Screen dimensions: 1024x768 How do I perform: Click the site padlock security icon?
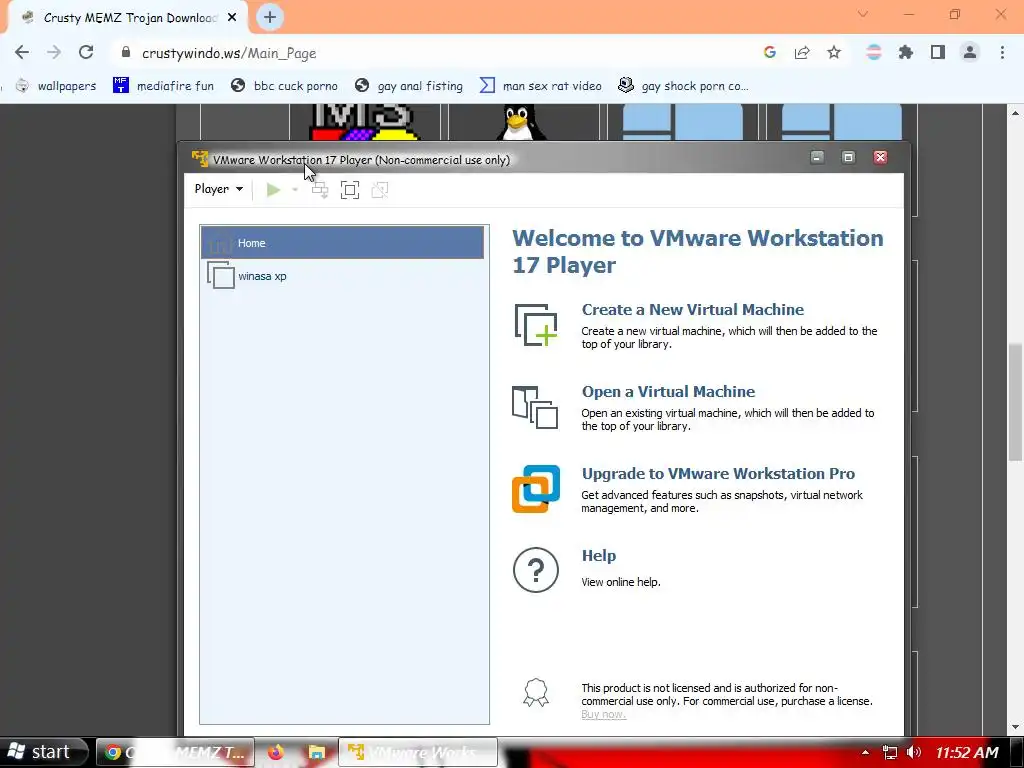[126, 52]
